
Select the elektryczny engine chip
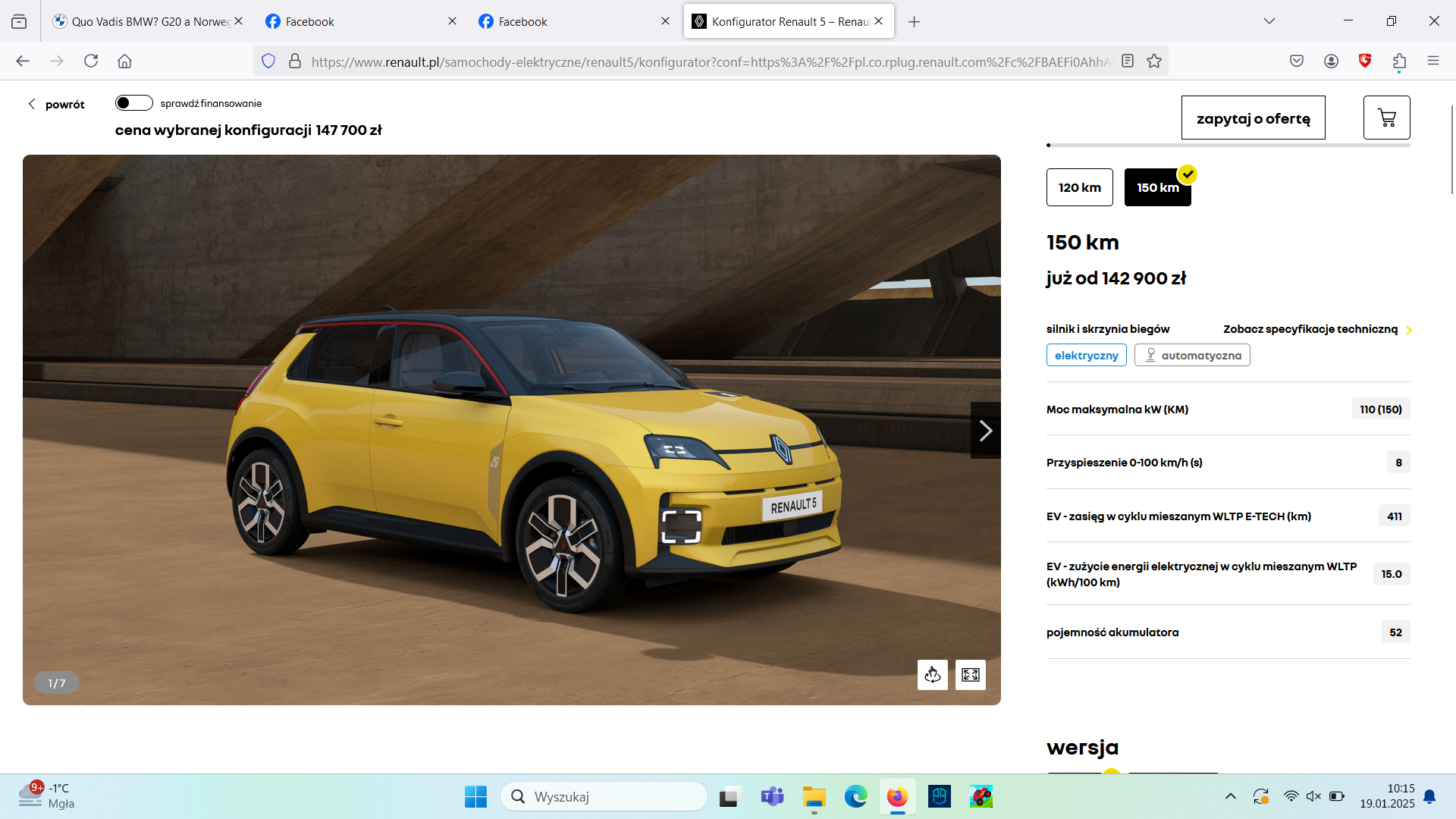(1086, 355)
